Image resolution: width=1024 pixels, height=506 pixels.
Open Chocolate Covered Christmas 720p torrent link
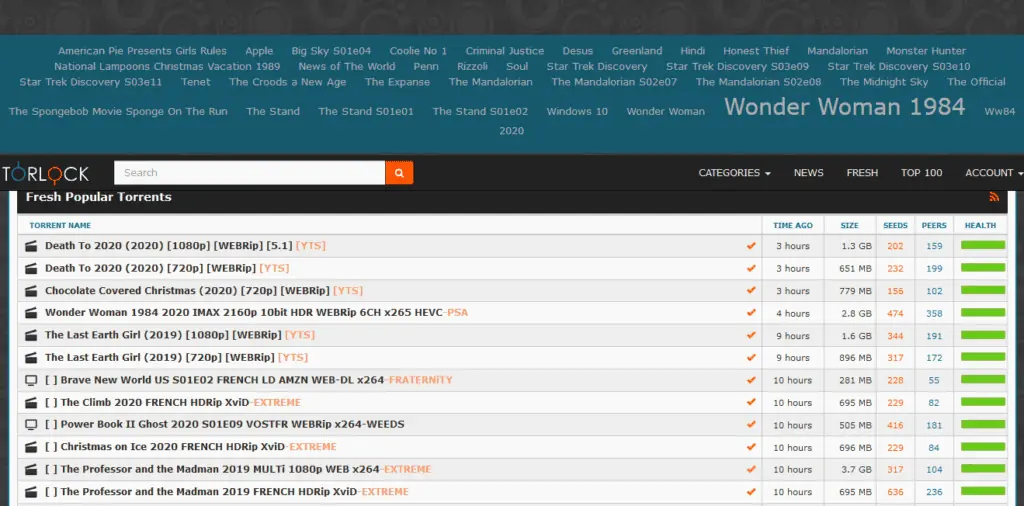[x=204, y=291]
